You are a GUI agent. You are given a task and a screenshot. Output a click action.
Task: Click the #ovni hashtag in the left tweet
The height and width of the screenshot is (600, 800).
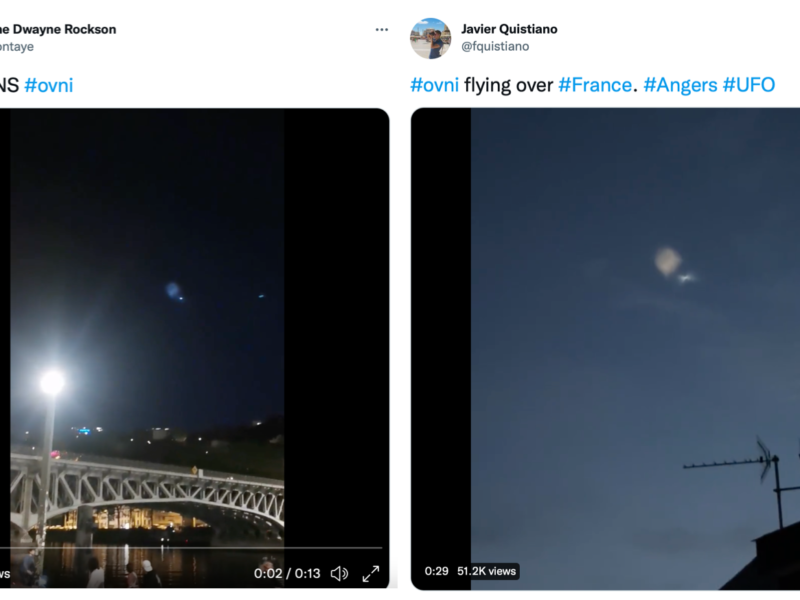[48, 85]
